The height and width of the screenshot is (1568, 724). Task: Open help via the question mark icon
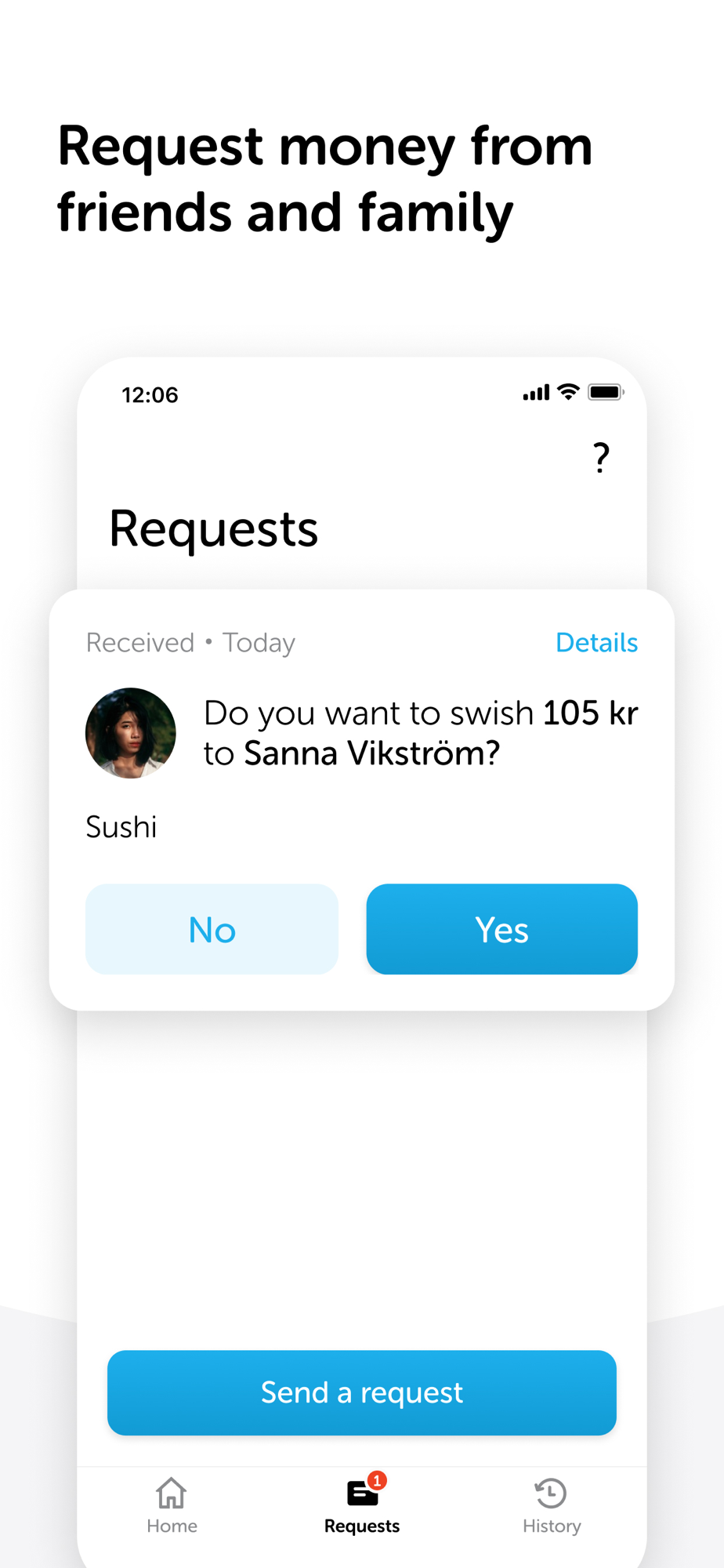click(x=601, y=458)
